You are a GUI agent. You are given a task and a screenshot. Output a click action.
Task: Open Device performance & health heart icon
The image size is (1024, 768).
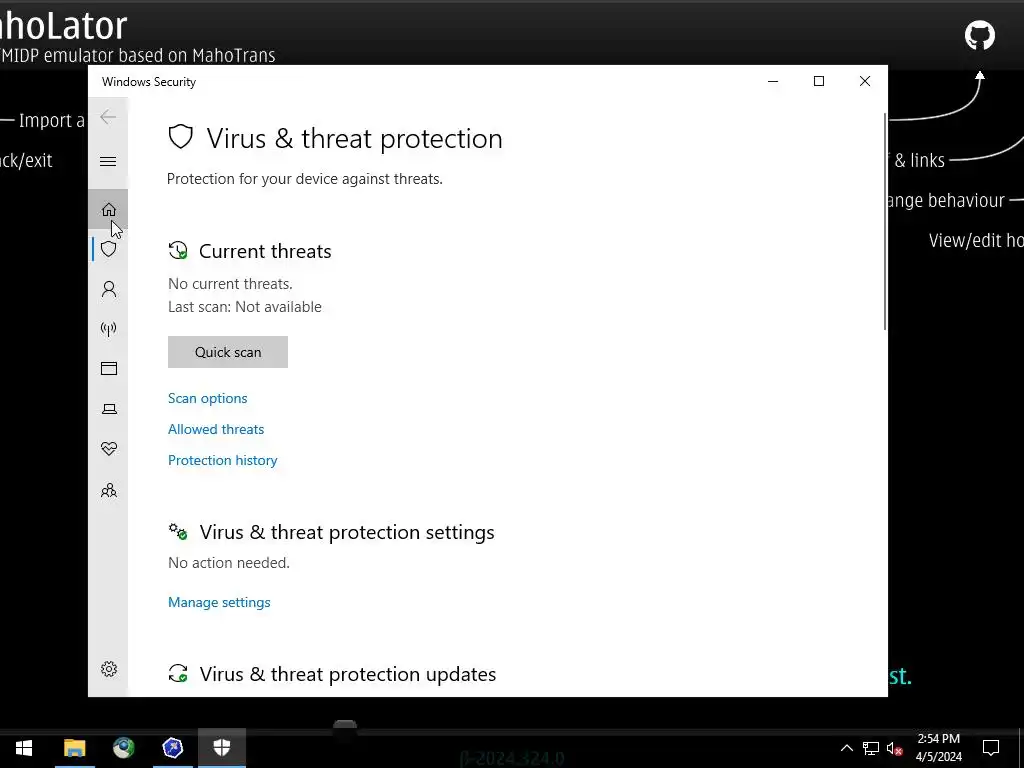coord(108,449)
